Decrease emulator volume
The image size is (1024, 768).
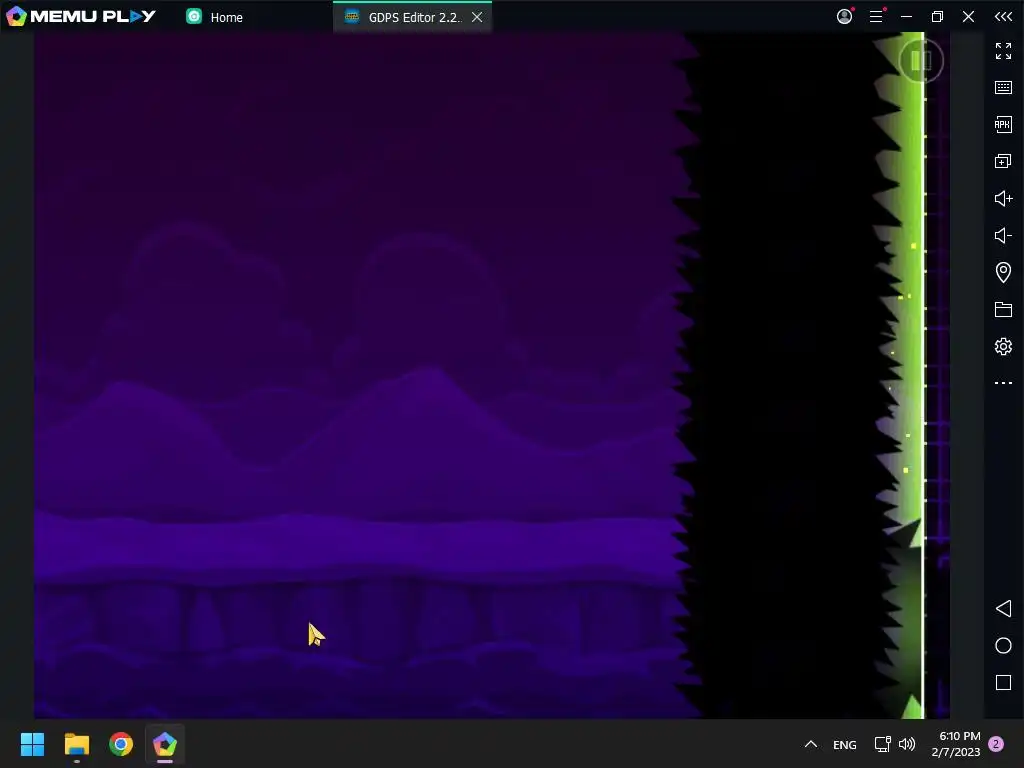coord(1003,235)
